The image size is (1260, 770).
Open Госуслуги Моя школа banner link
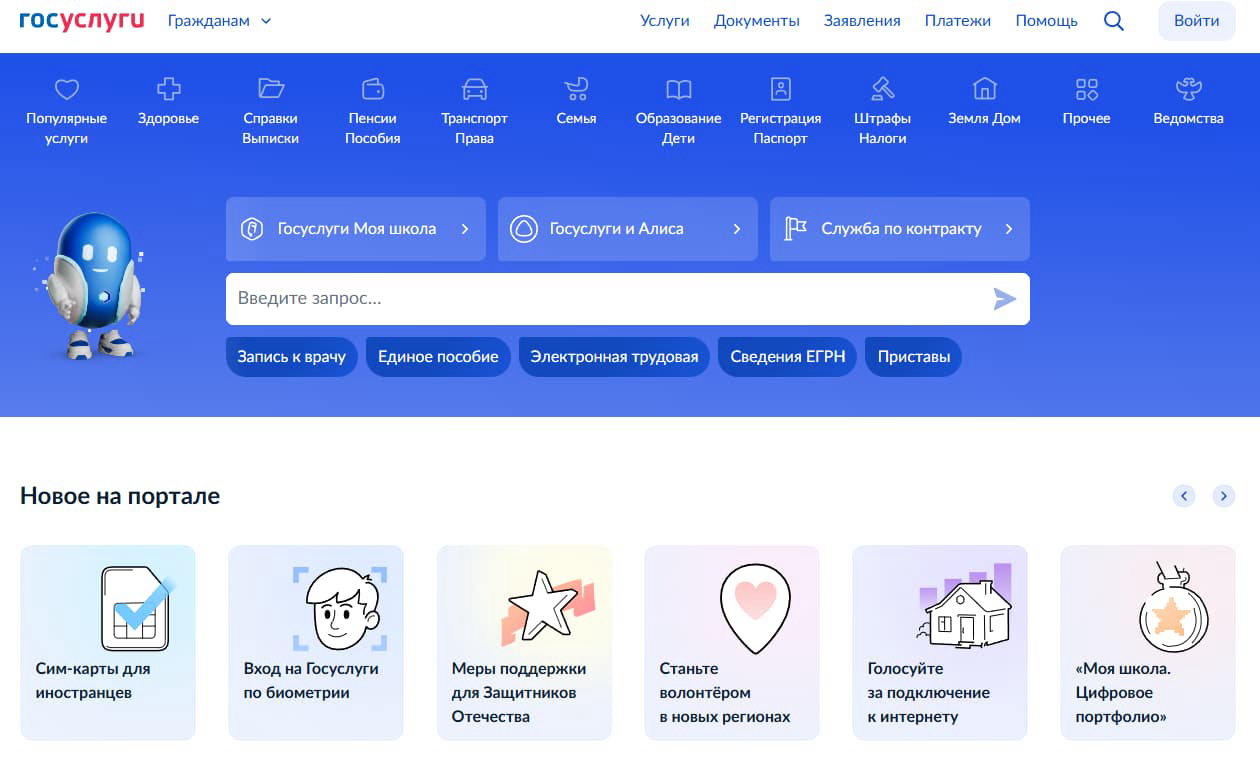click(x=355, y=229)
